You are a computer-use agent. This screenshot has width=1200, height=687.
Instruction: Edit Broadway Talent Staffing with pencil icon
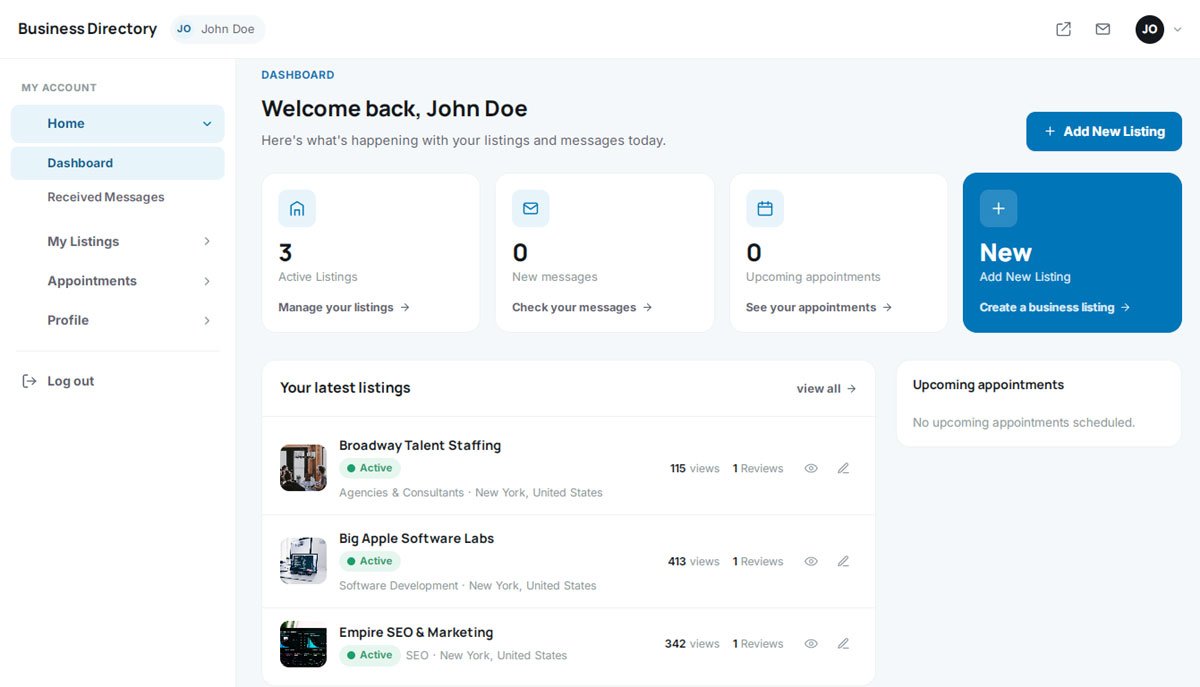point(843,468)
